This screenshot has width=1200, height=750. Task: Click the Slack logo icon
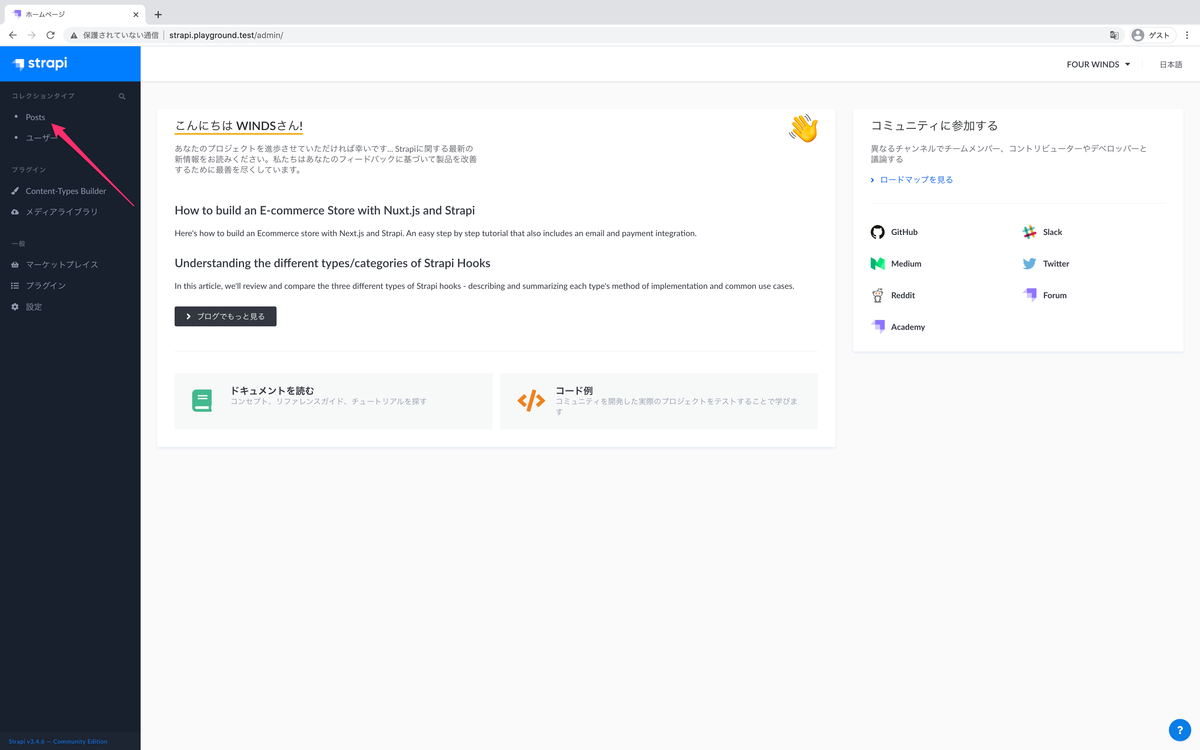click(1029, 232)
